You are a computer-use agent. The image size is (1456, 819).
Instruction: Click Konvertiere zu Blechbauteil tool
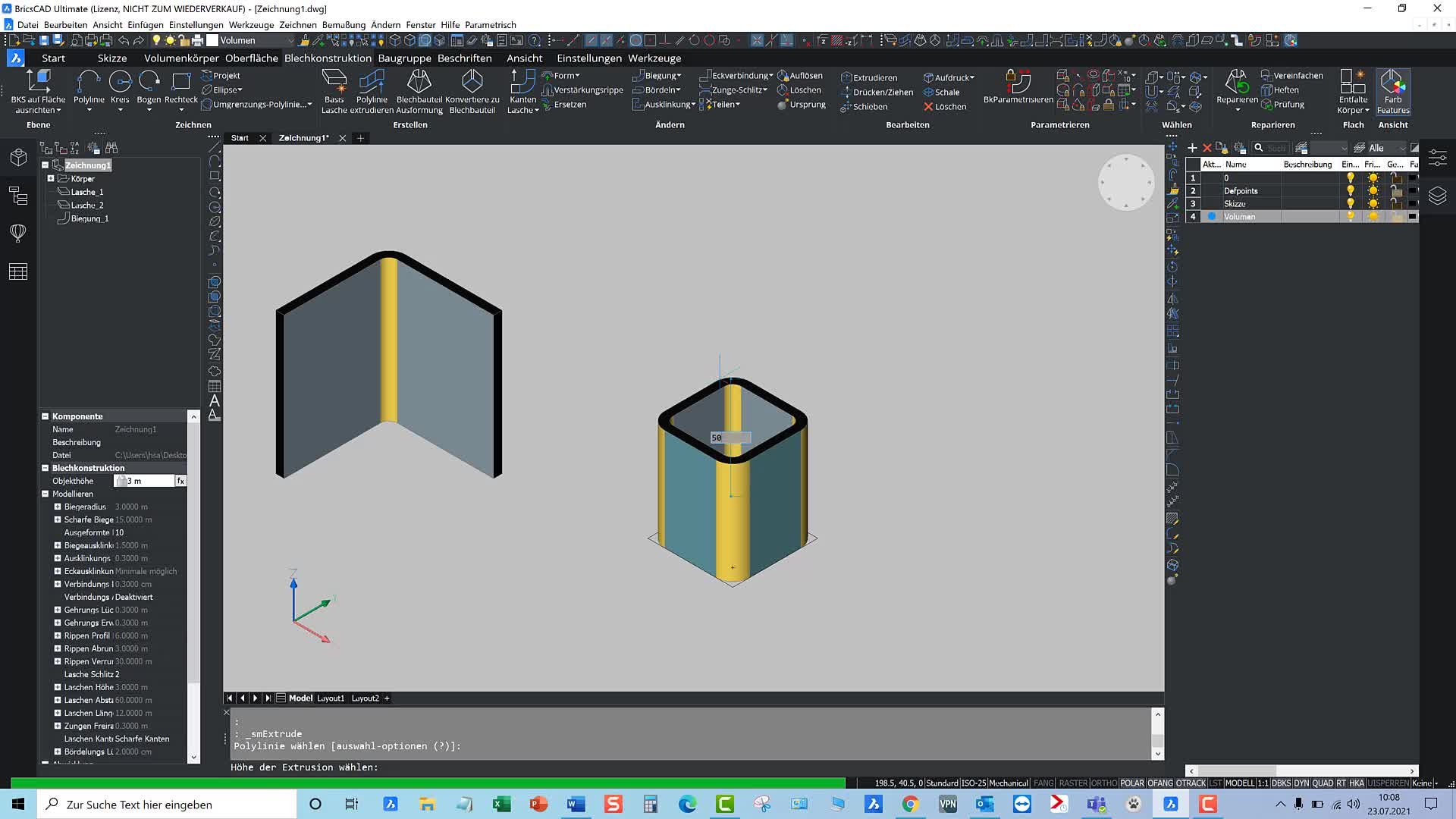click(472, 91)
